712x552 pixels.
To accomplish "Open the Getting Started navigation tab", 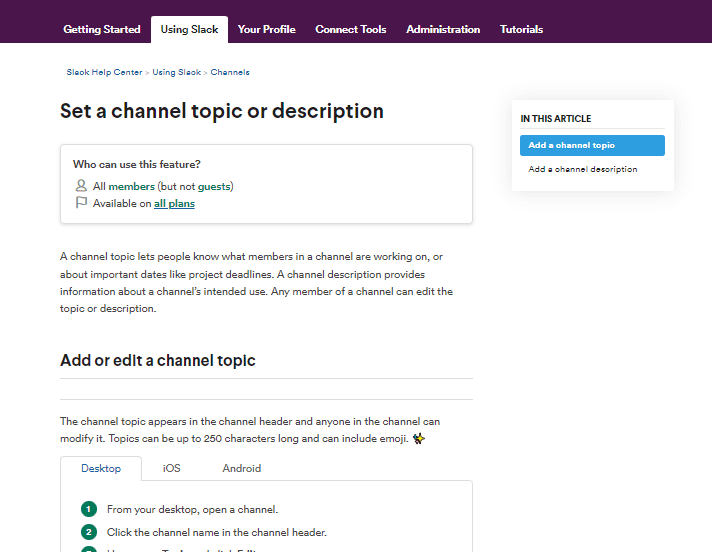I will click(x=102, y=30).
